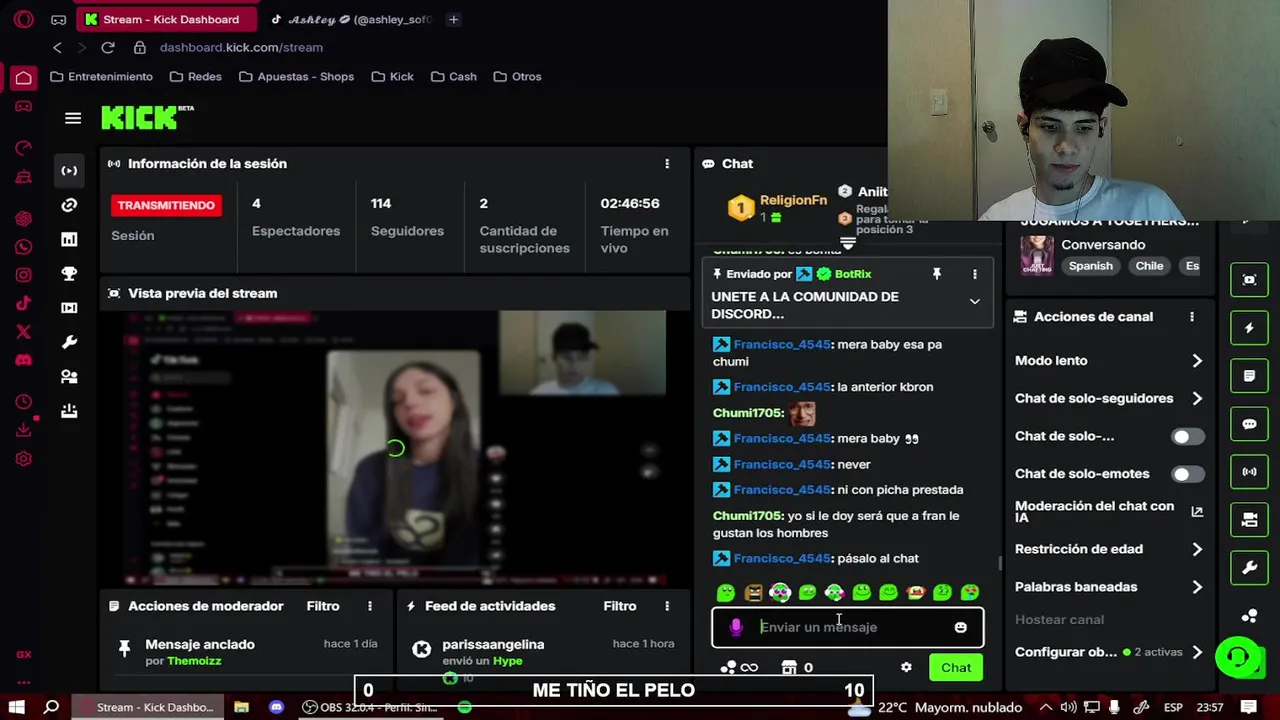The image size is (1280, 720).
Task: Open the Redes bookmarks folder
Action: click(196, 76)
